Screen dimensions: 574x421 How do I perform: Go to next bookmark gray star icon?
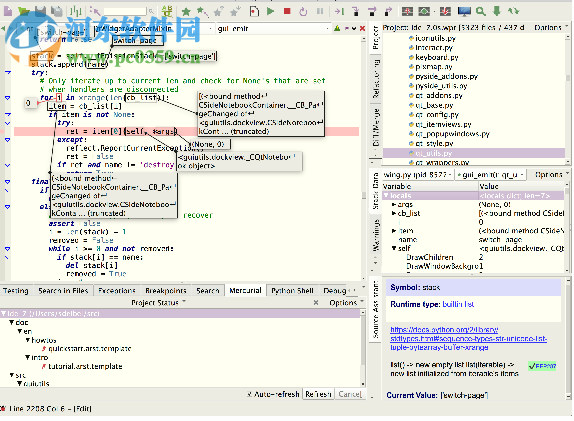pyautogui.click(x=235, y=12)
